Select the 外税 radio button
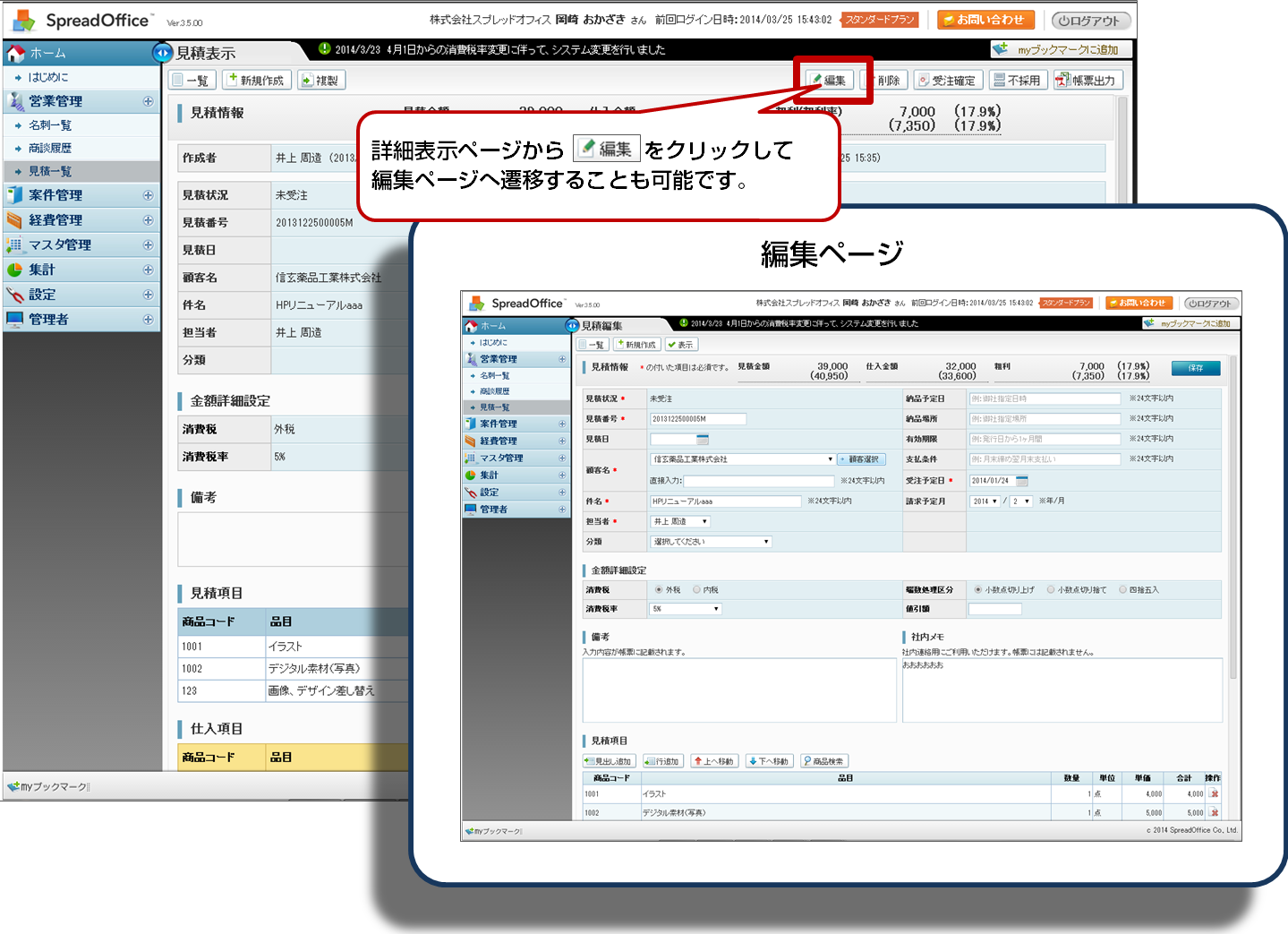This screenshot has height=934, width=1288. pos(660,590)
